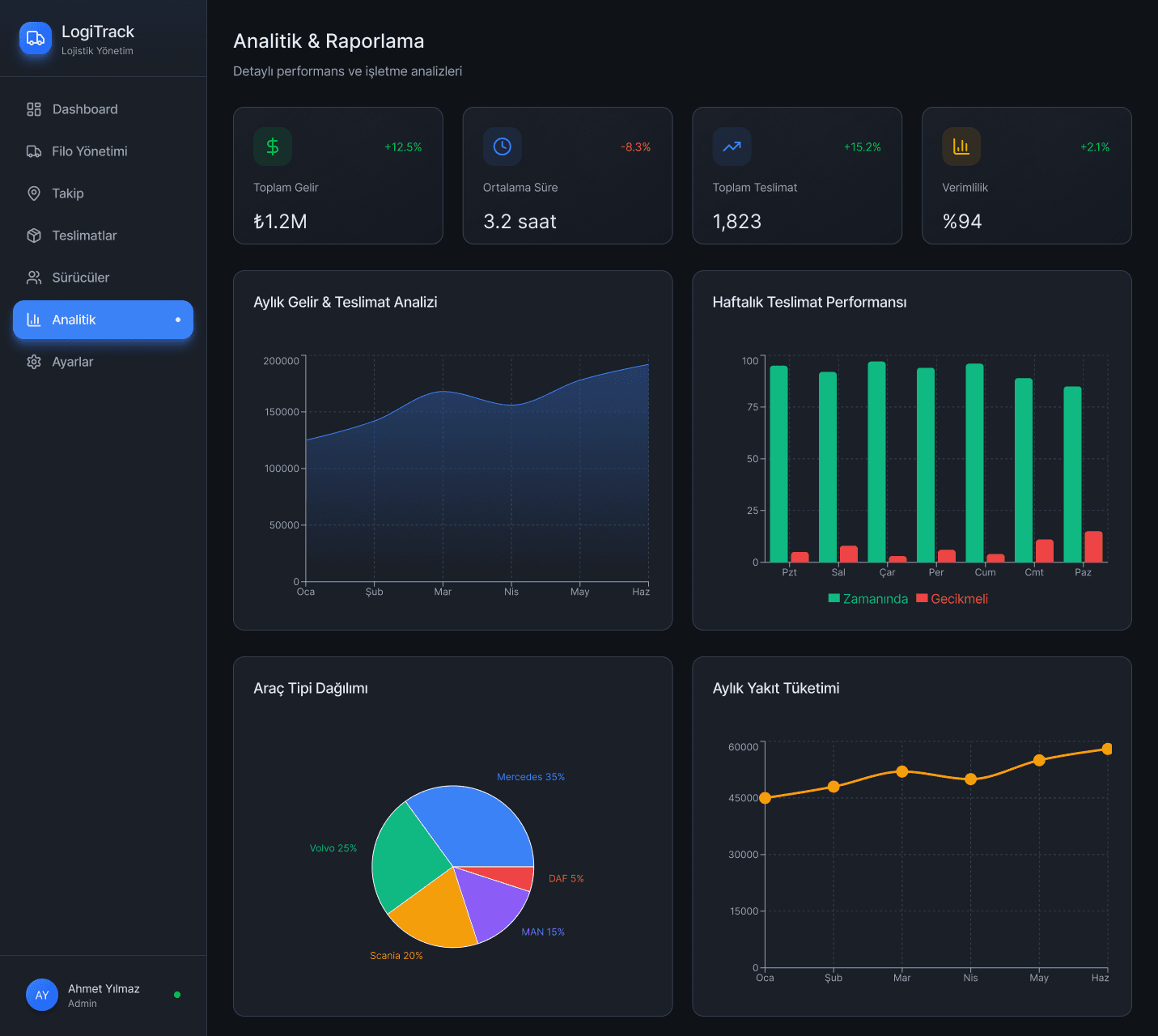
Task: Click the LogiTrack truck logo icon
Action: tap(36, 39)
